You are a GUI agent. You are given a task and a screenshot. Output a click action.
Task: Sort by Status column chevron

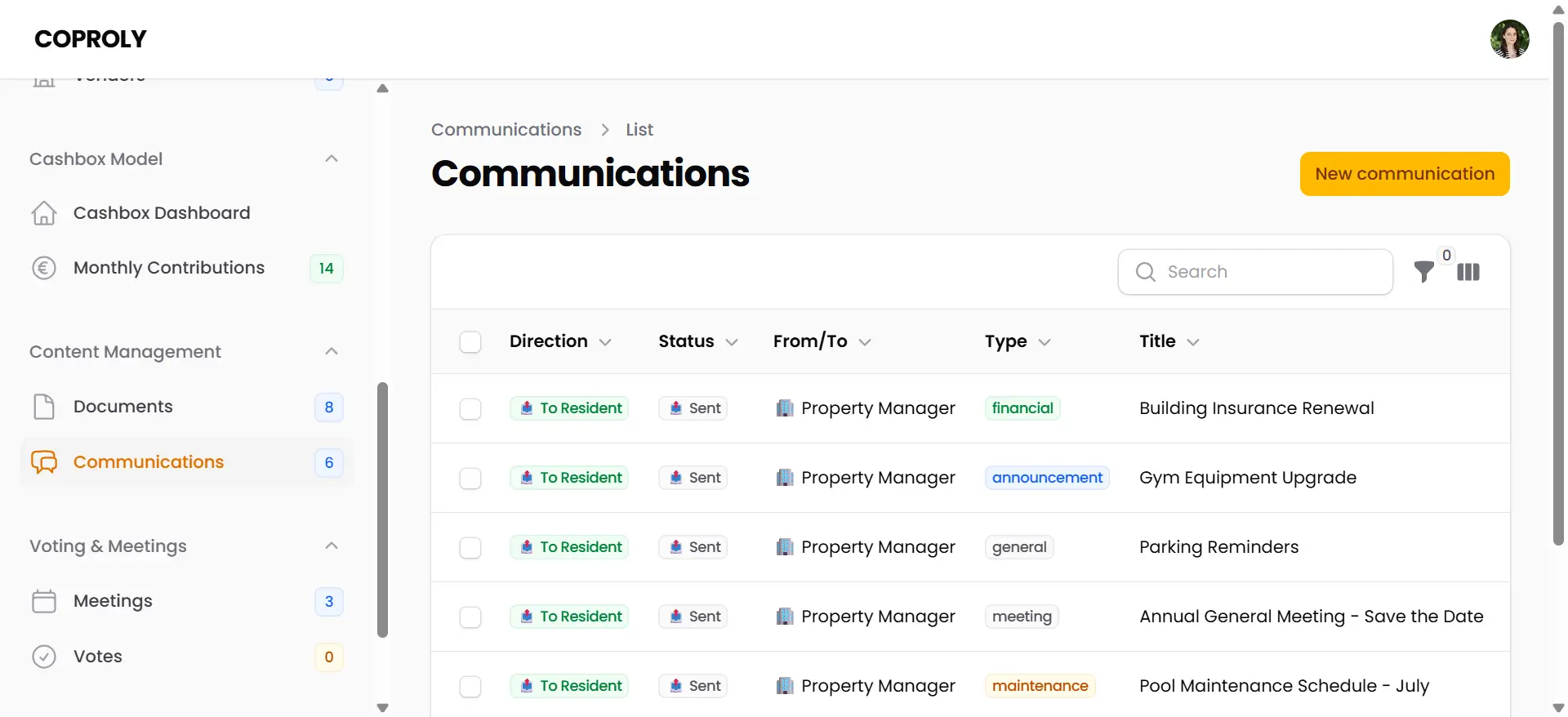[732, 342]
